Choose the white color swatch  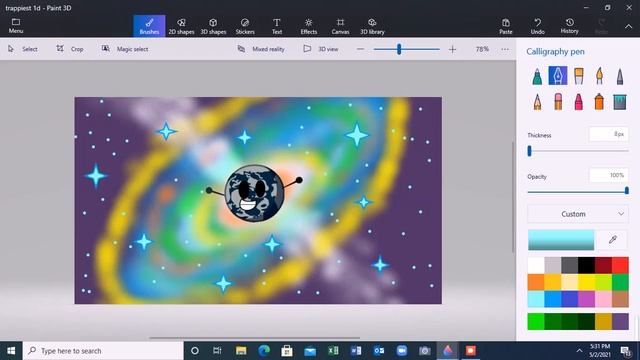(x=536, y=265)
